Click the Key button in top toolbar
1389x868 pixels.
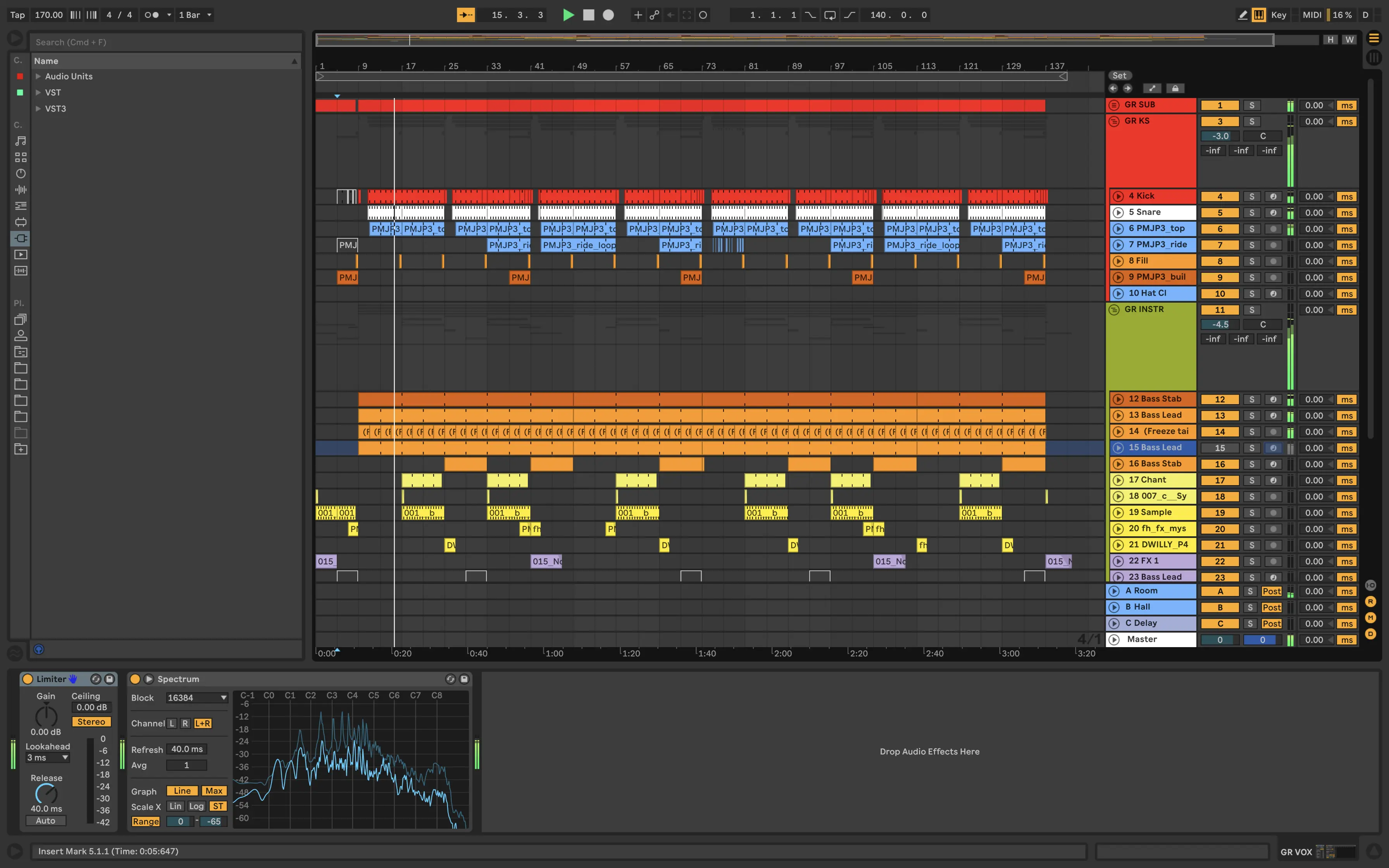(1280, 14)
